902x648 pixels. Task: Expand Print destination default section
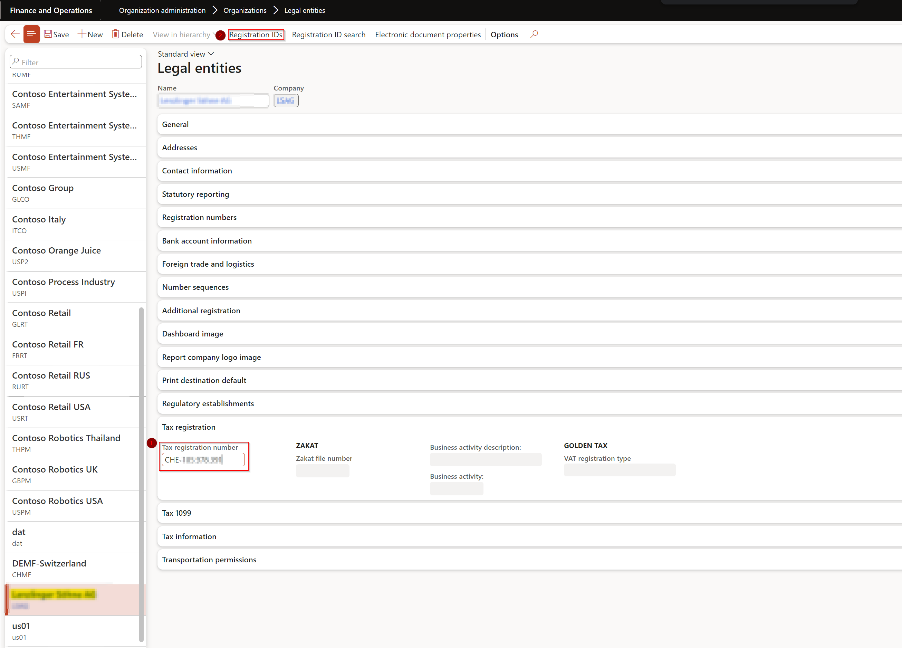529,380
